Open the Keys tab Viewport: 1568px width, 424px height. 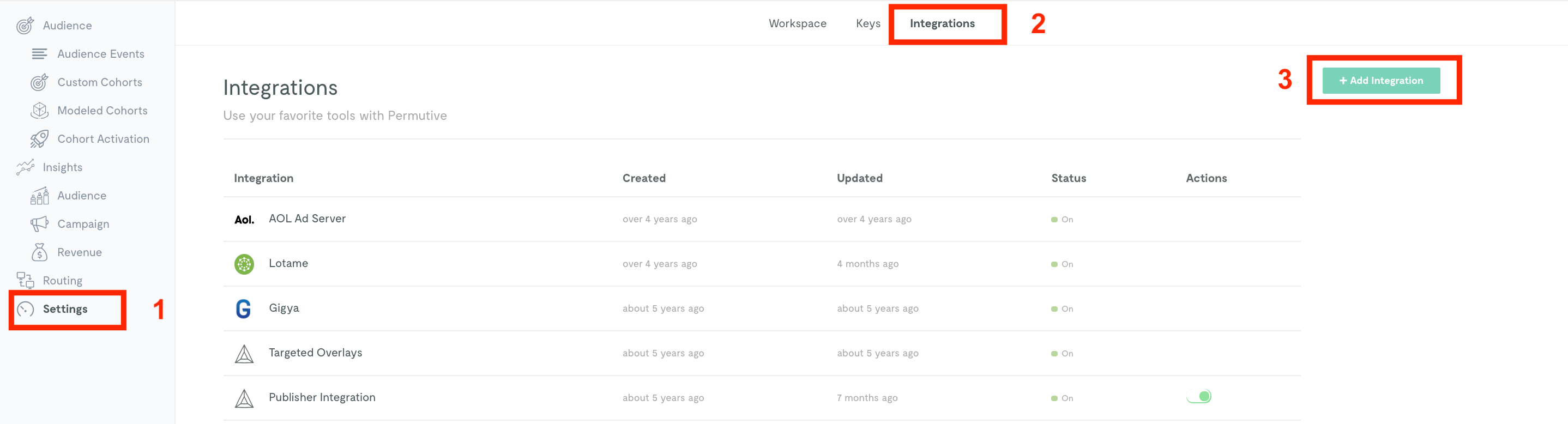tap(868, 23)
